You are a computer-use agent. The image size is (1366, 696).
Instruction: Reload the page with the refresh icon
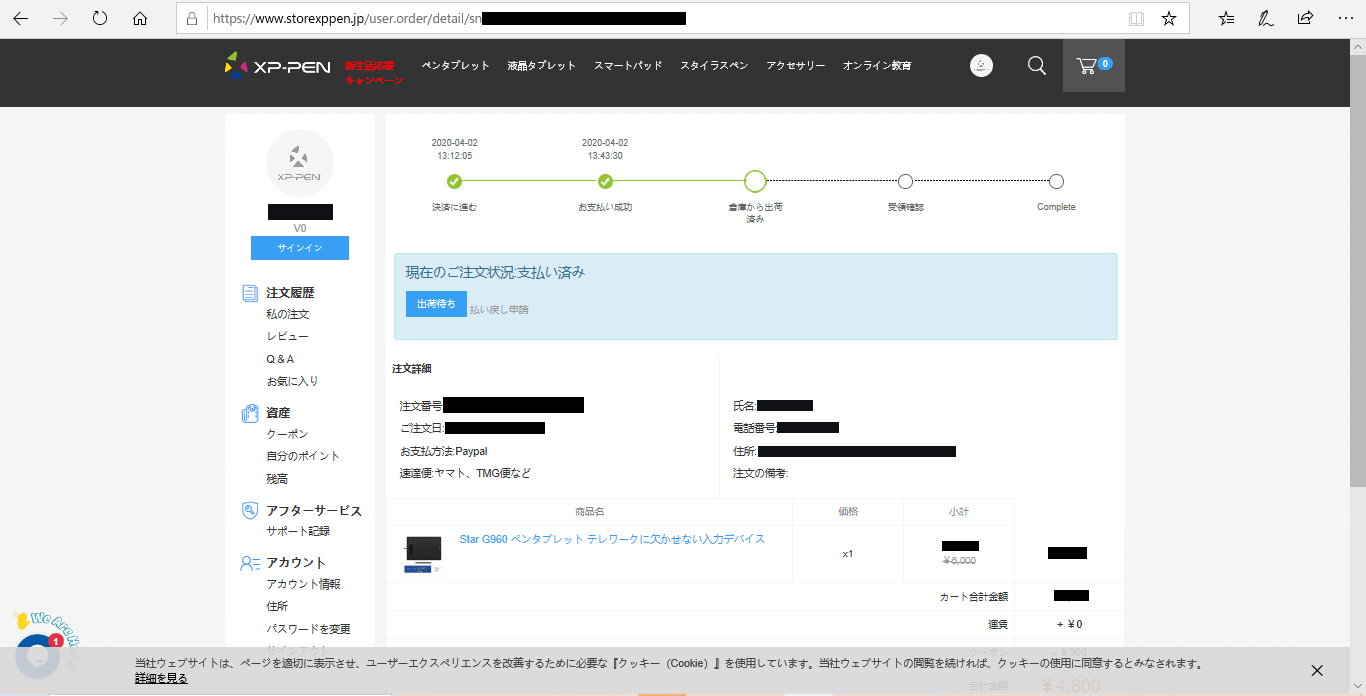click(x=100, y=18)
